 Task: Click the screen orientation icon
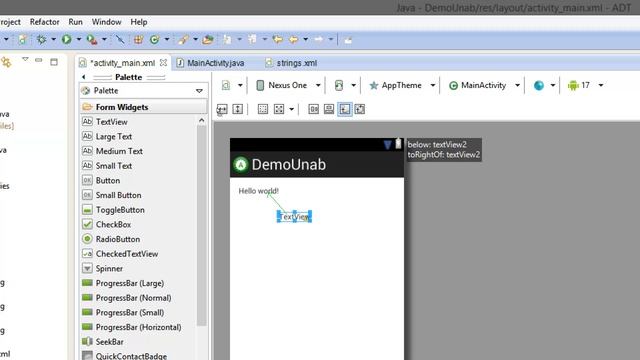point(339,85)
